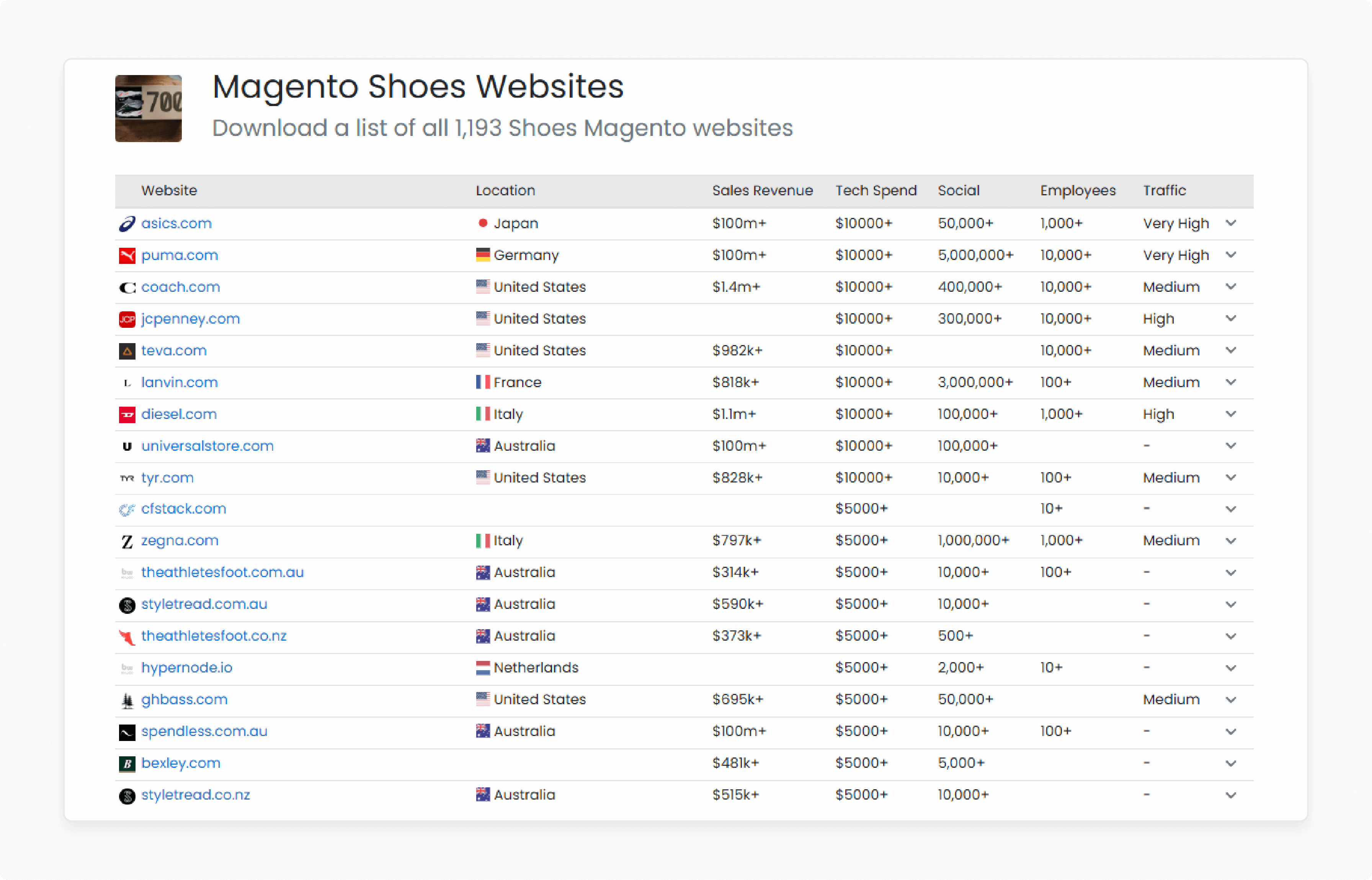Click the universalstore.com U icon
Screen dimensions: 1372x880
pos(127,446)
